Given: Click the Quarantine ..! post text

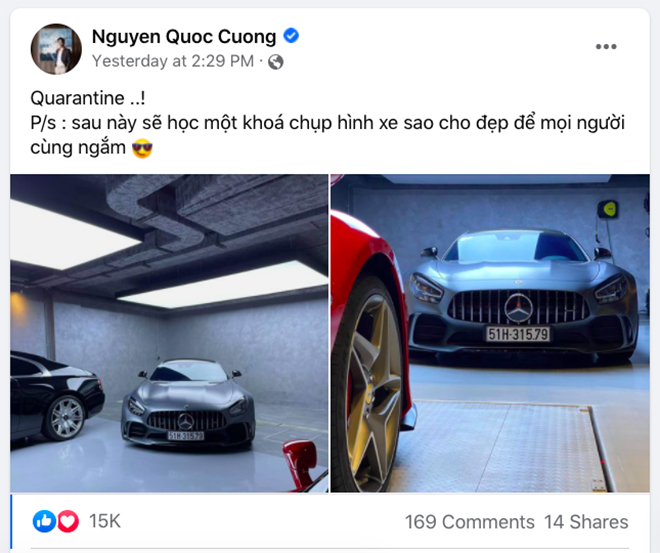Looking at the screenshot, I should (x=88, y=98).
